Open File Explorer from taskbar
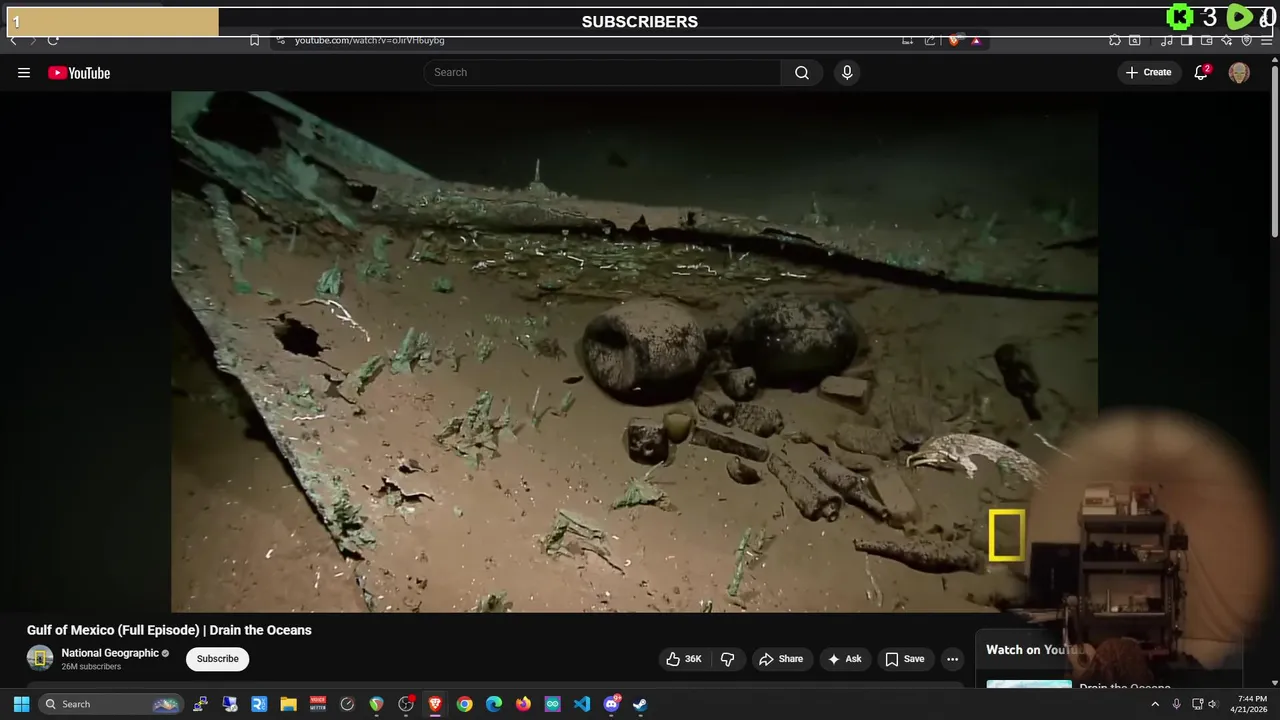This screenshot has height=720, width=1280. pos(289,704)
